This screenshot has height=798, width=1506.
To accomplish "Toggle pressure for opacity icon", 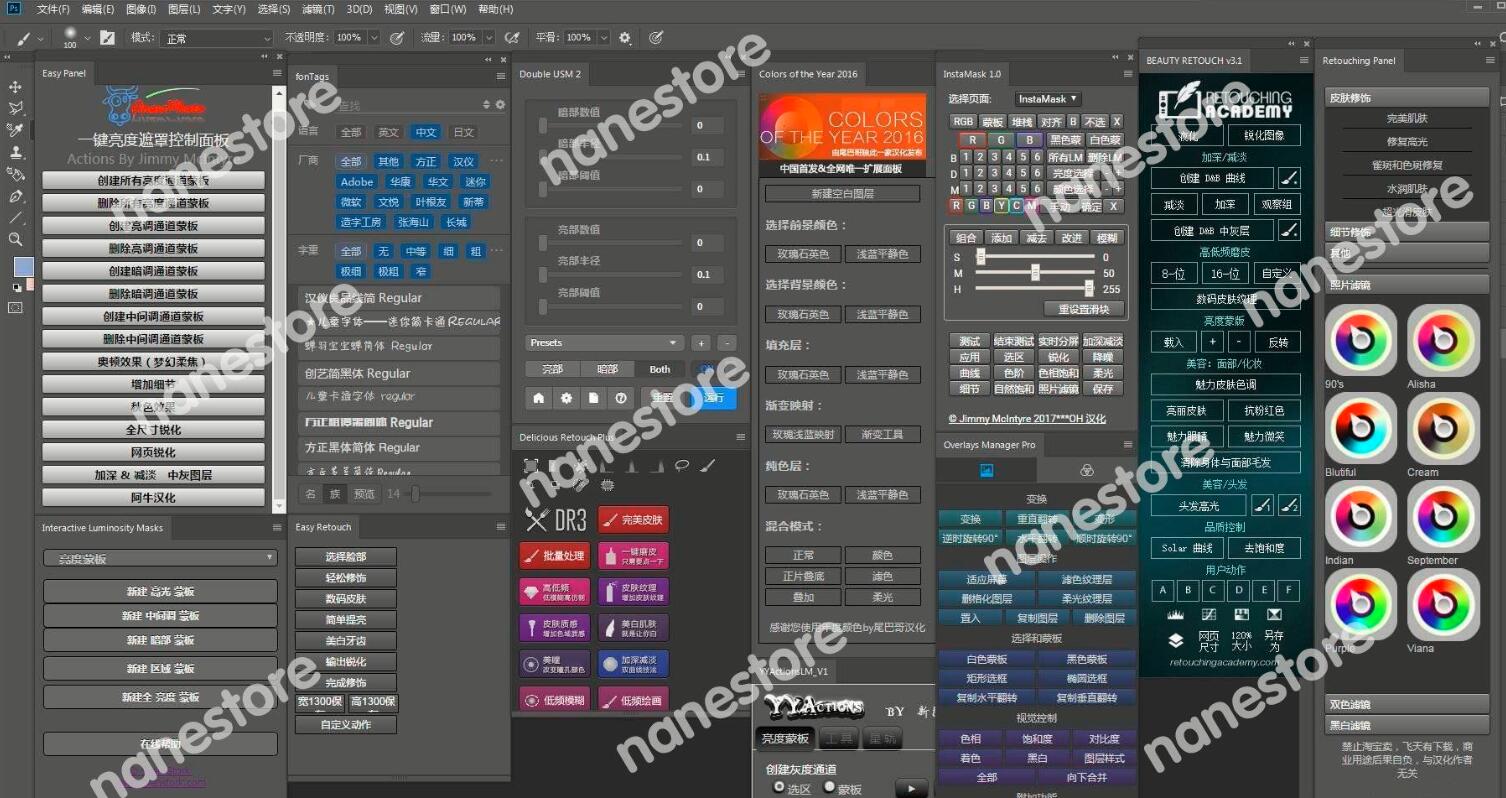I will [x=397, y=38].
